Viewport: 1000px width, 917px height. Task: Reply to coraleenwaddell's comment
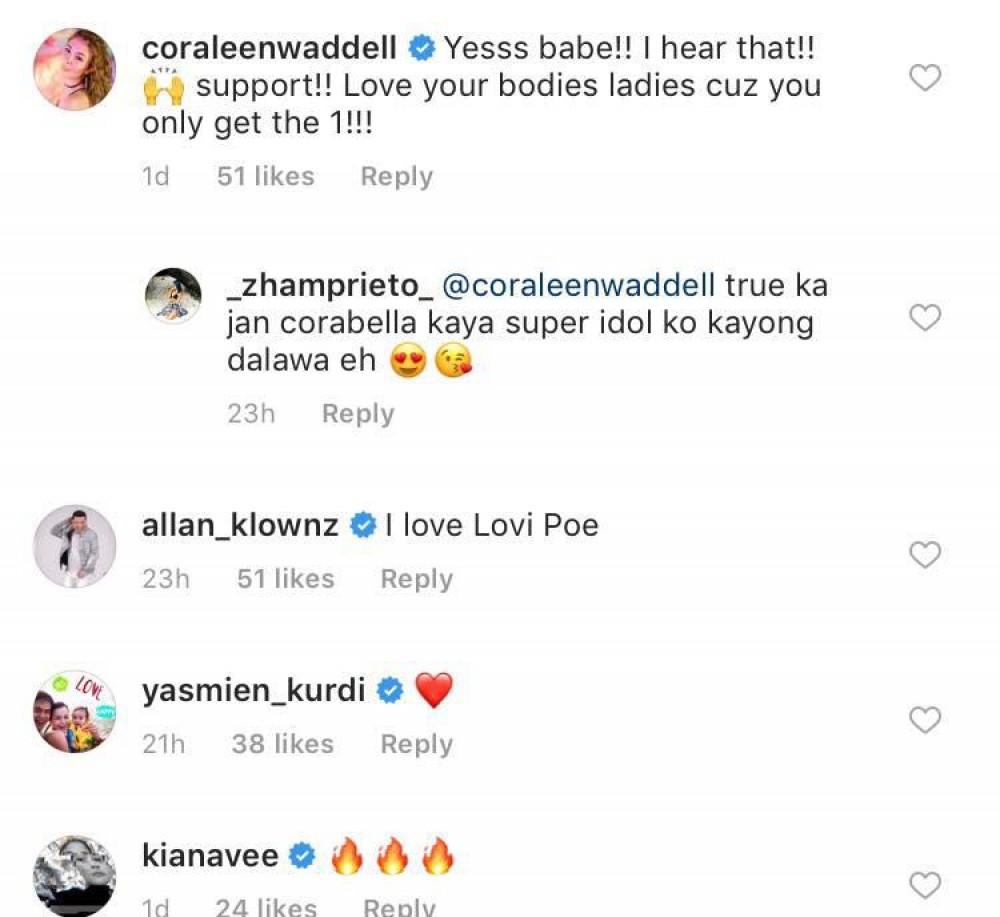click(x=396, y=177)
